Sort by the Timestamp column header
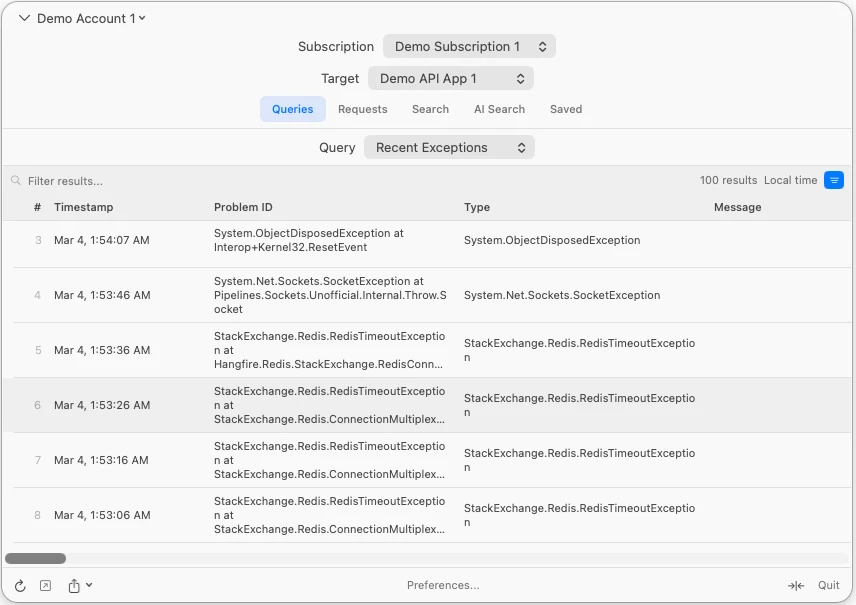This screenshot has width=856, height=605. [x=84, y=207]
